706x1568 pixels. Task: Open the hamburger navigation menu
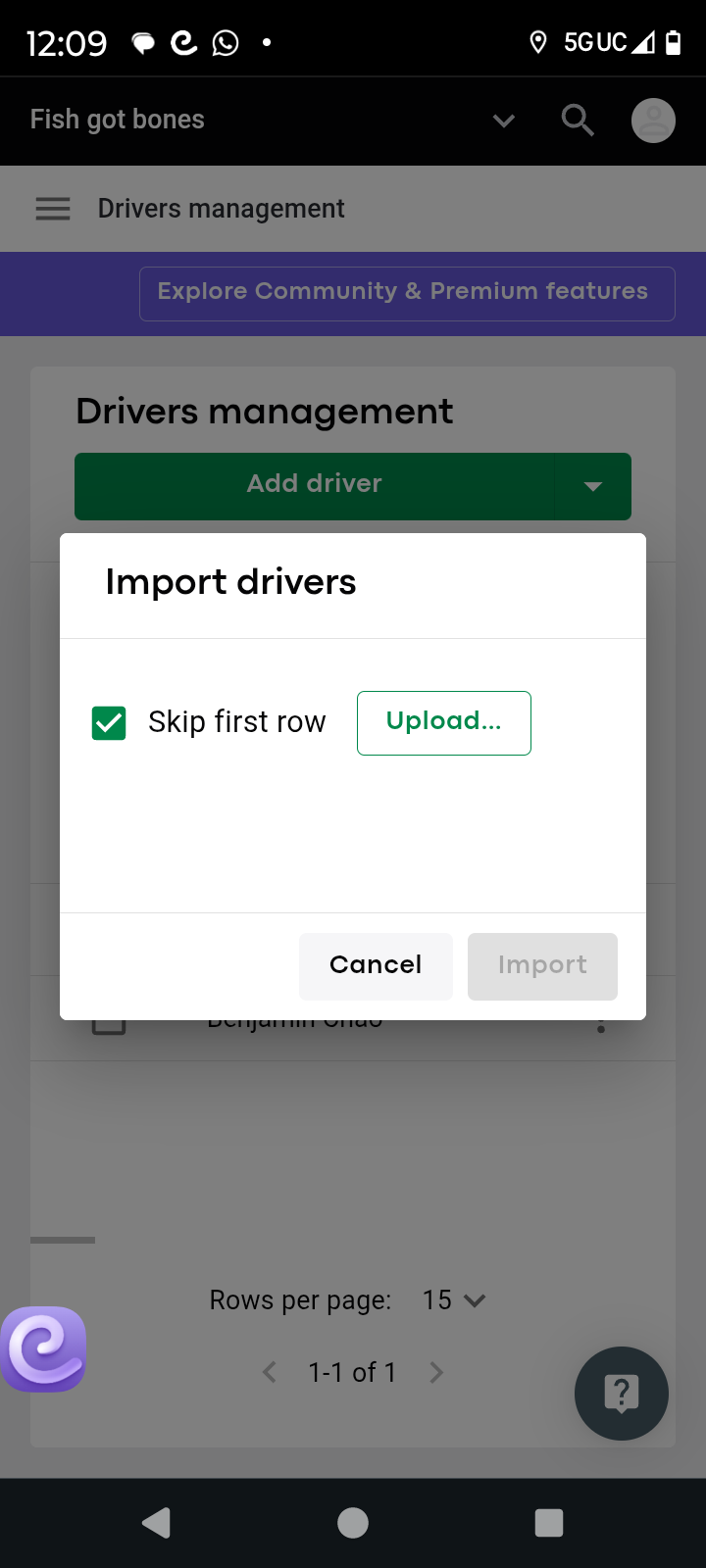(x=53, y=209)
